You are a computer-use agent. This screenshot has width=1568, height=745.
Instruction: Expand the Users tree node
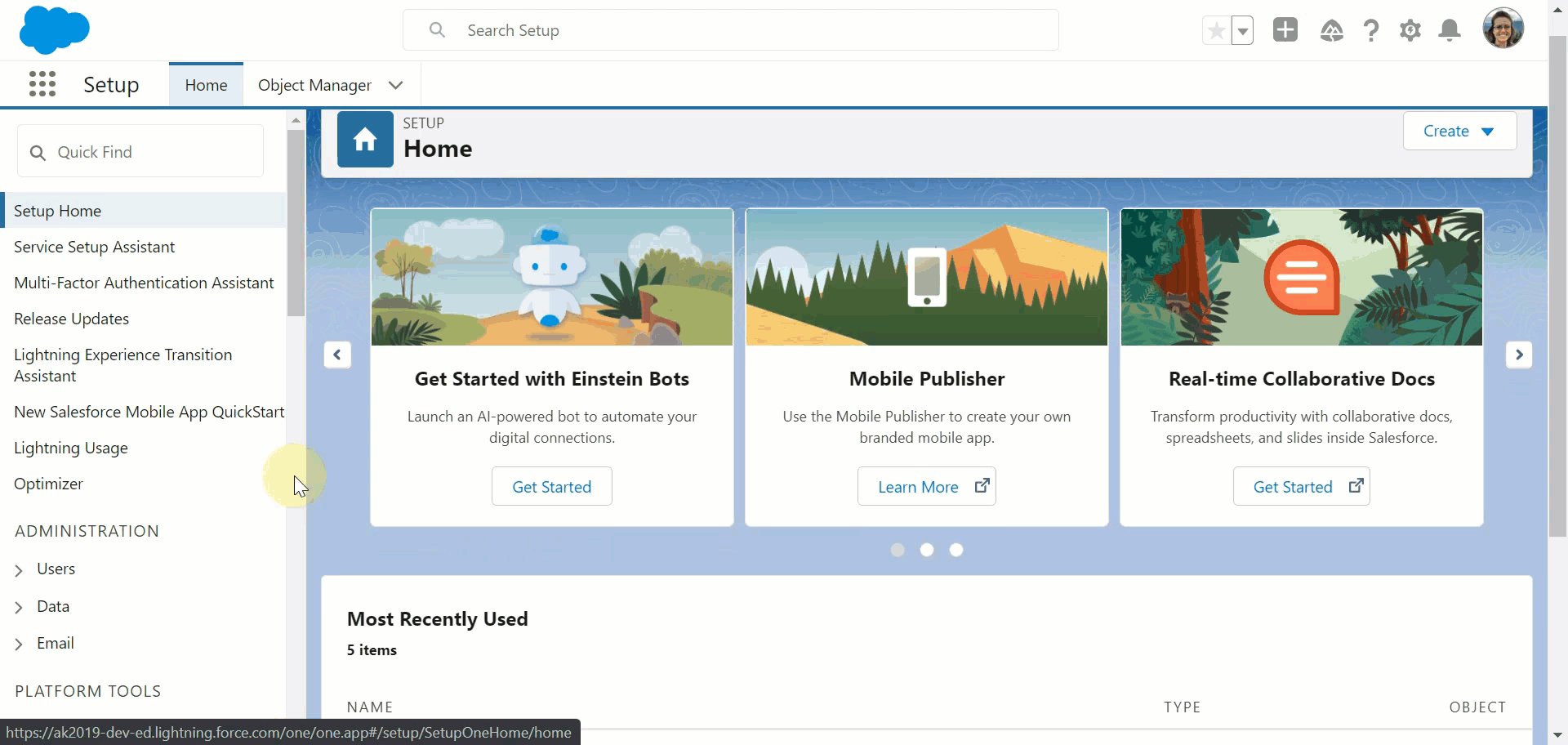coord(19,570)
